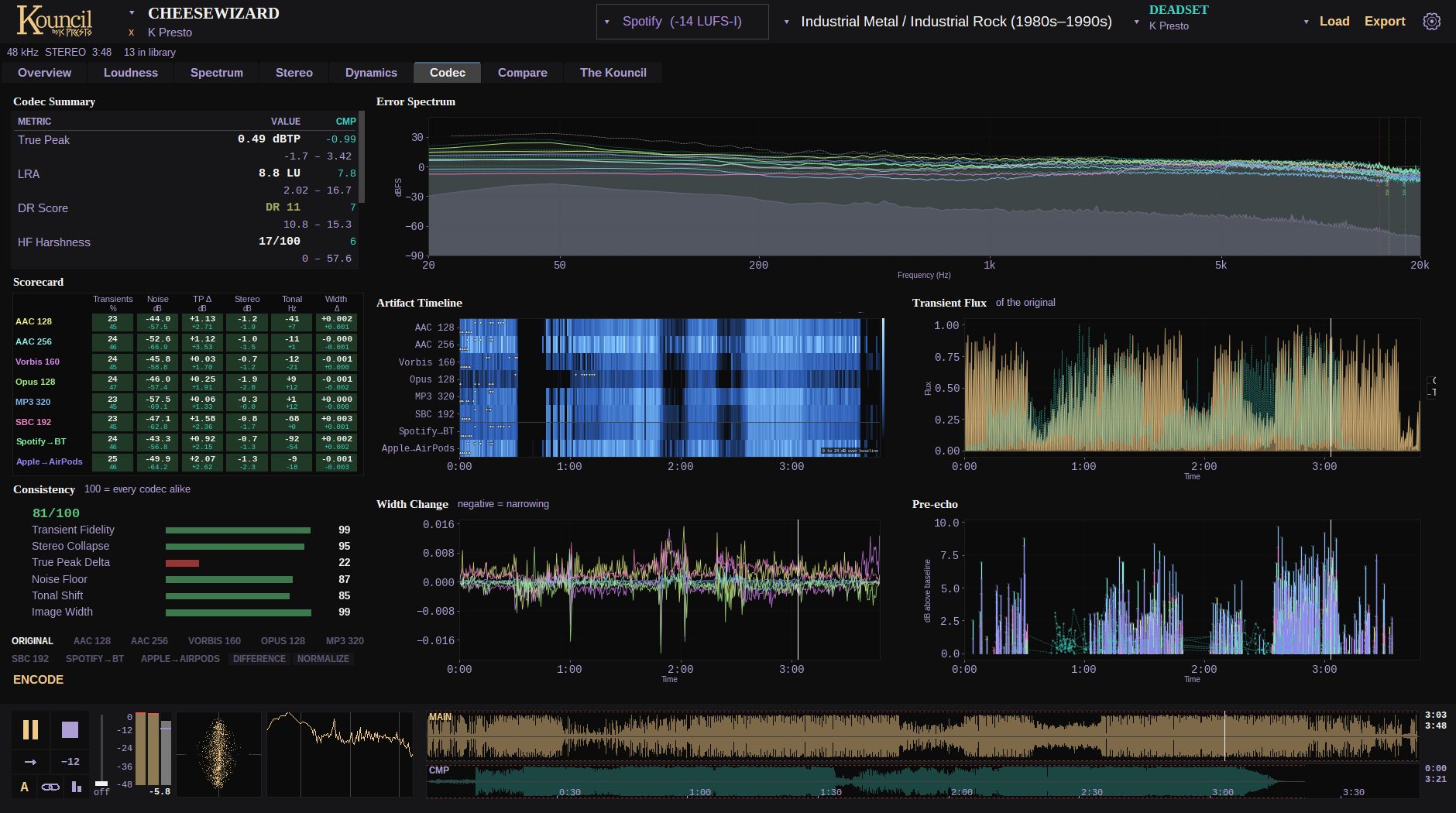Switch to the Stereo tab

point(294,73)
